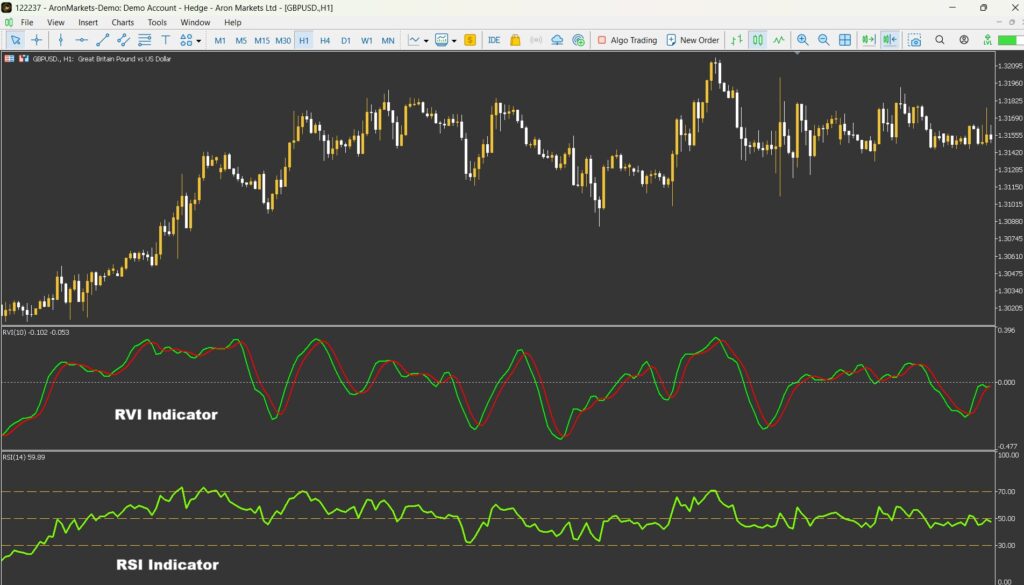Open the MetaEditor IDE
The image size is (1024, 585).
coord(494,40)
